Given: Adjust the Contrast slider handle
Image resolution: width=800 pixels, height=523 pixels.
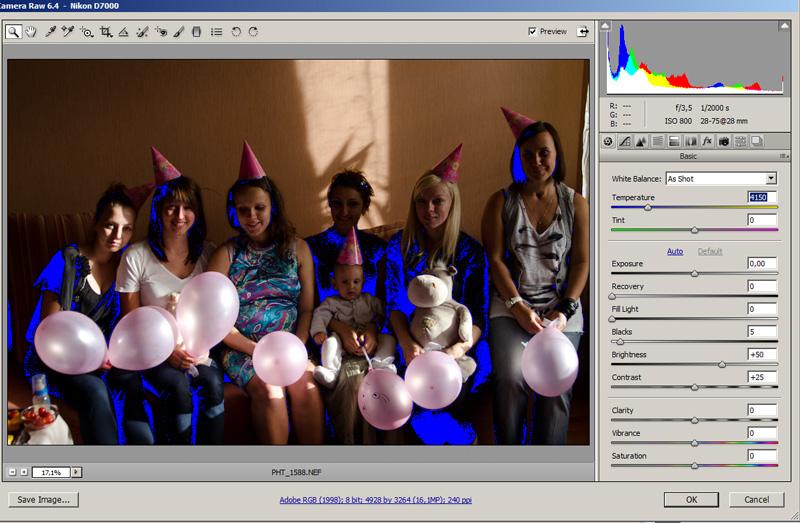Looking at the screenshot, I should click(694, 388).
